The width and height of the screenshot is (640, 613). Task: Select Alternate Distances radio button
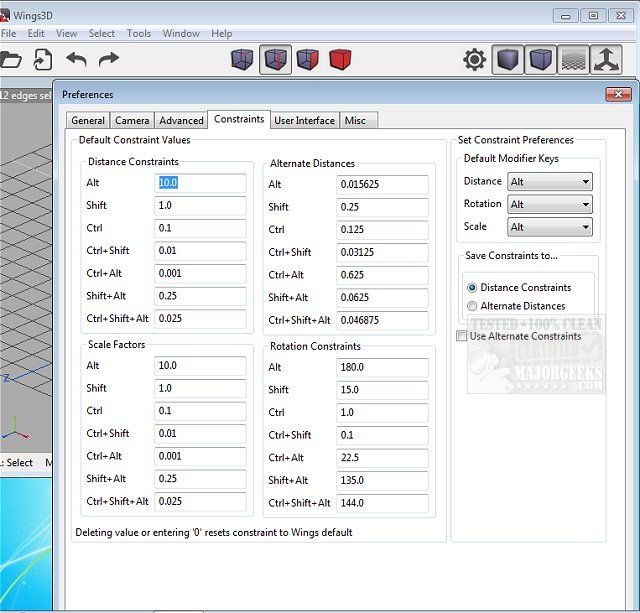pos(472,306)
